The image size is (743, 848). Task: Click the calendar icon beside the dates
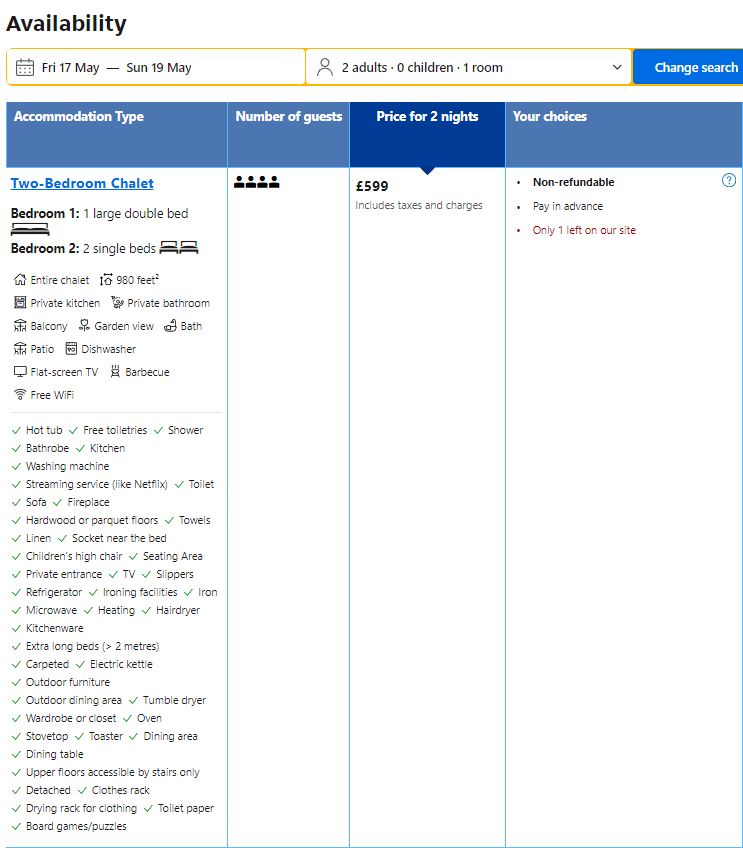coord(25,68)
